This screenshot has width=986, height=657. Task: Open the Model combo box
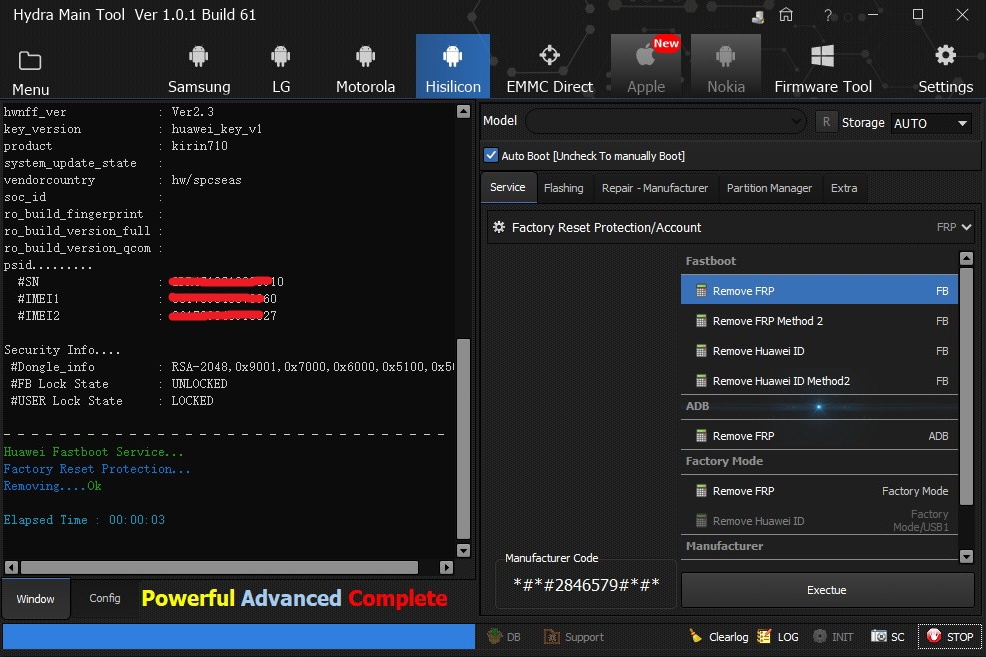pyautogui.click(x=665, y=122)
